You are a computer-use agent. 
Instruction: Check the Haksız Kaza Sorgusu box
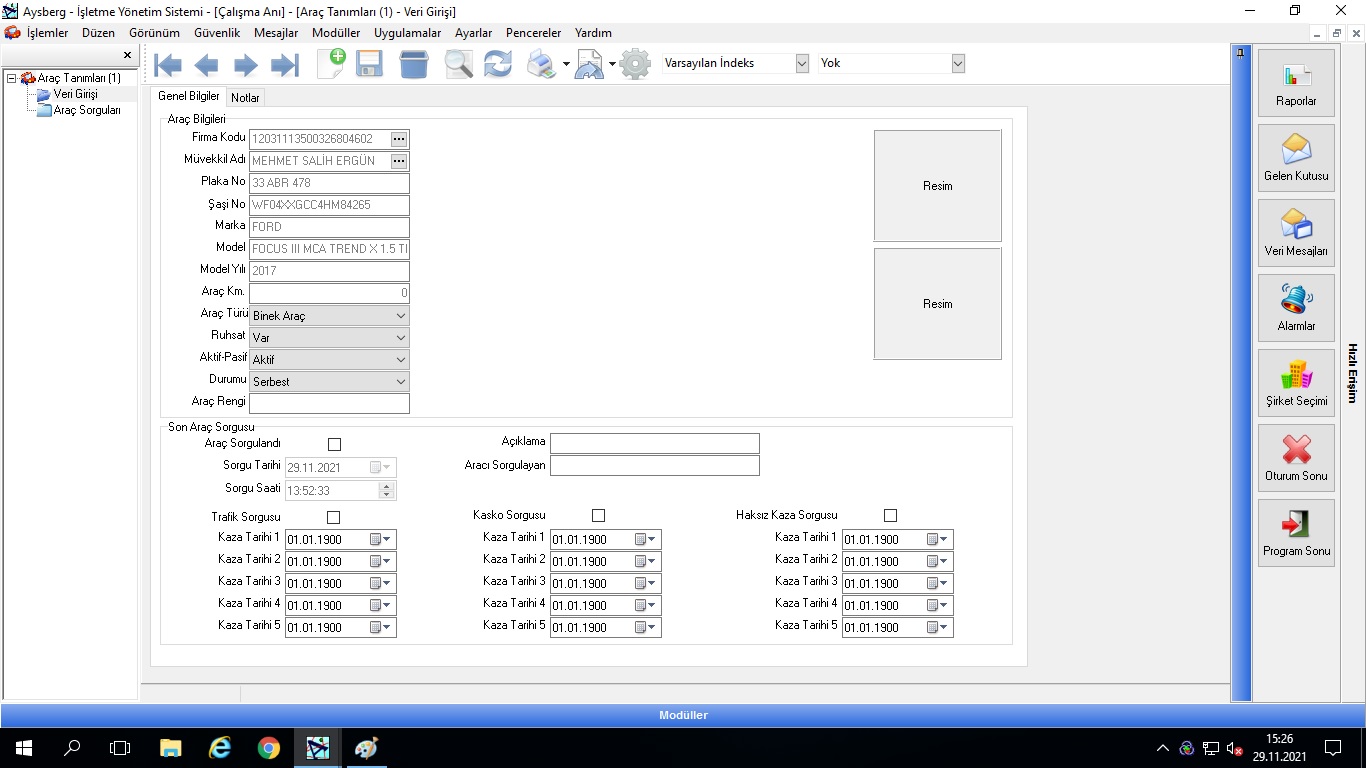890,516
